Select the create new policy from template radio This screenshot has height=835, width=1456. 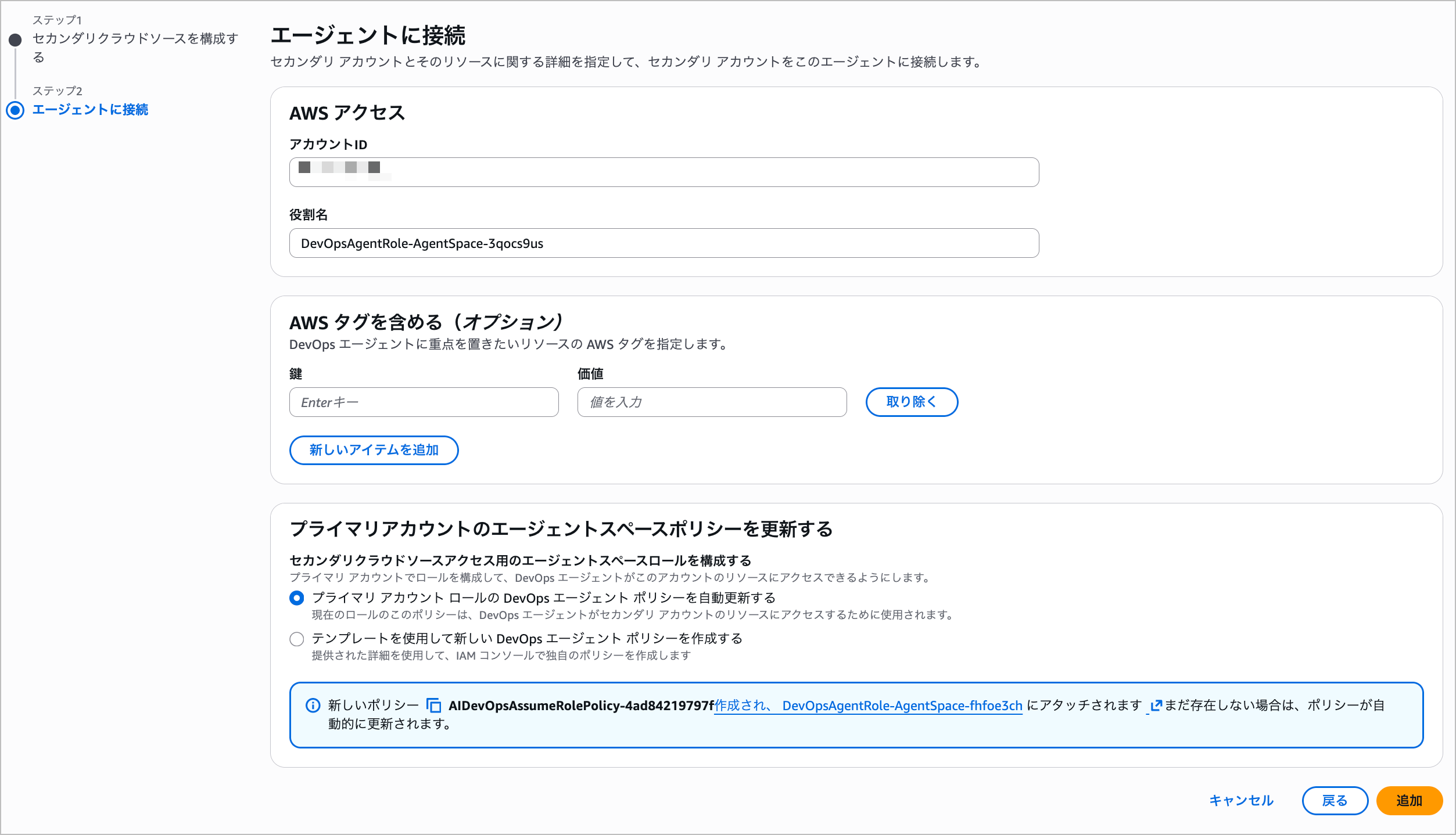[297, 639]
